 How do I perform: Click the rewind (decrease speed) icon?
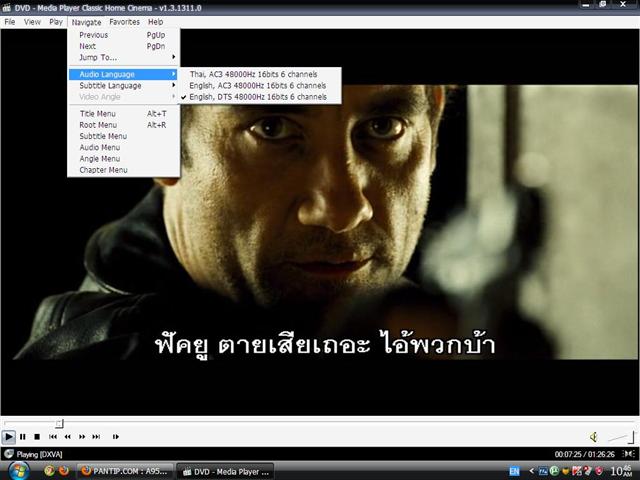coord(67,437)
